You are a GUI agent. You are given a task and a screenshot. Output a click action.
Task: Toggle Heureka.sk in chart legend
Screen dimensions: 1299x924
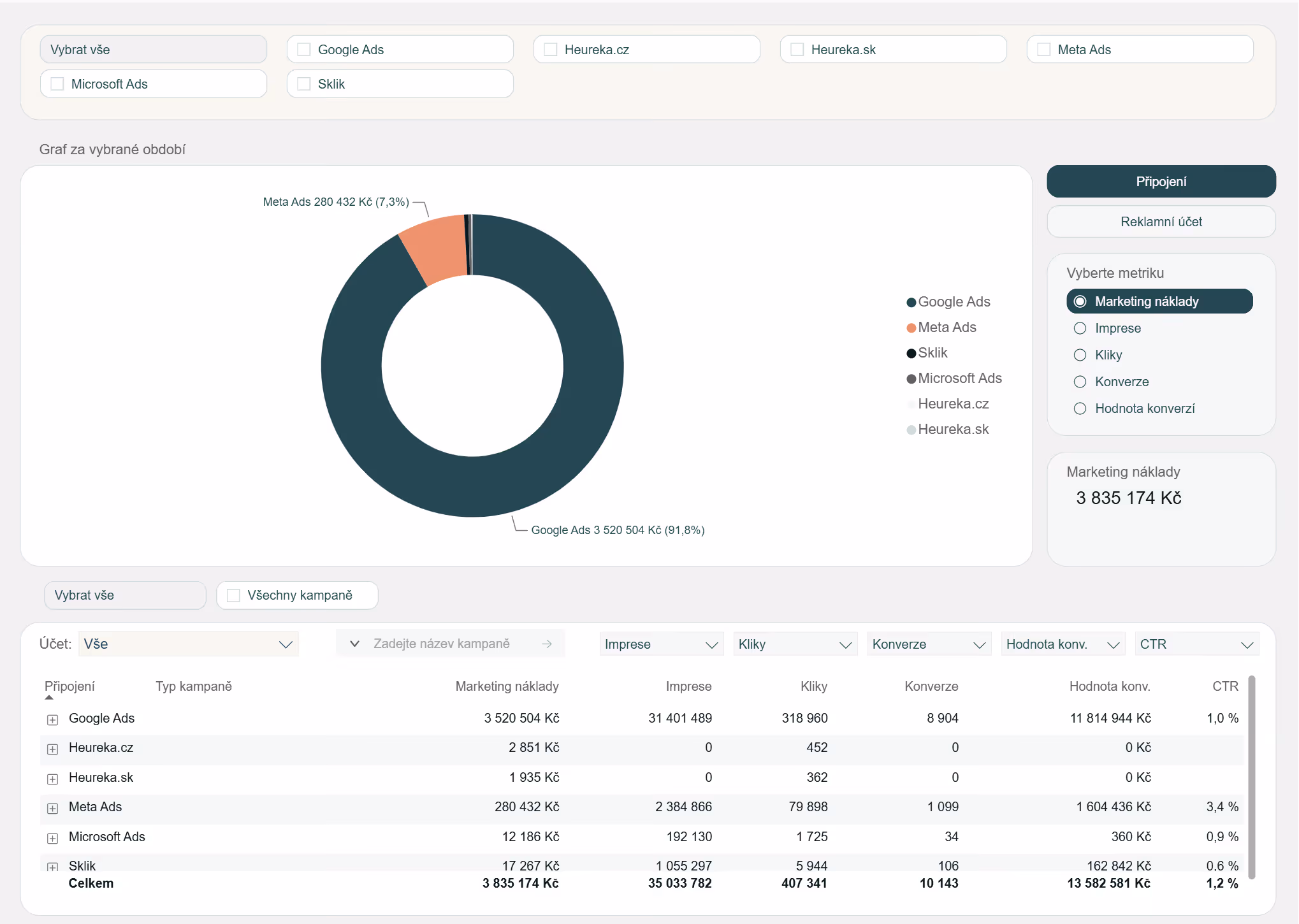948,430
